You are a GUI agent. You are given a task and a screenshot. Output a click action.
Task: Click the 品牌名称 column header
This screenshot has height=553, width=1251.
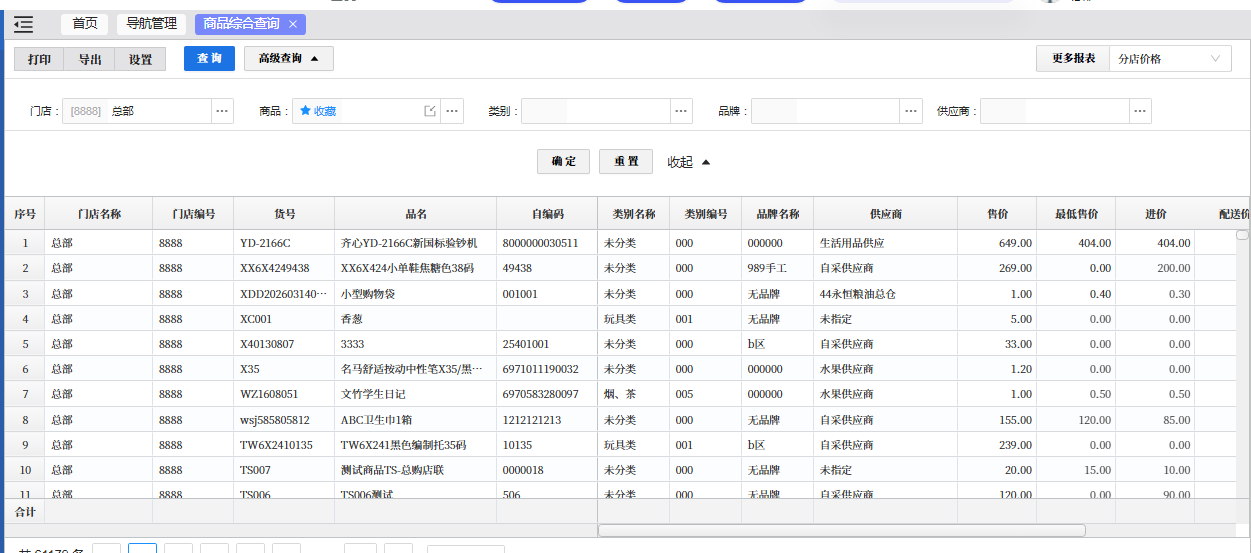(x=778, y=214)
